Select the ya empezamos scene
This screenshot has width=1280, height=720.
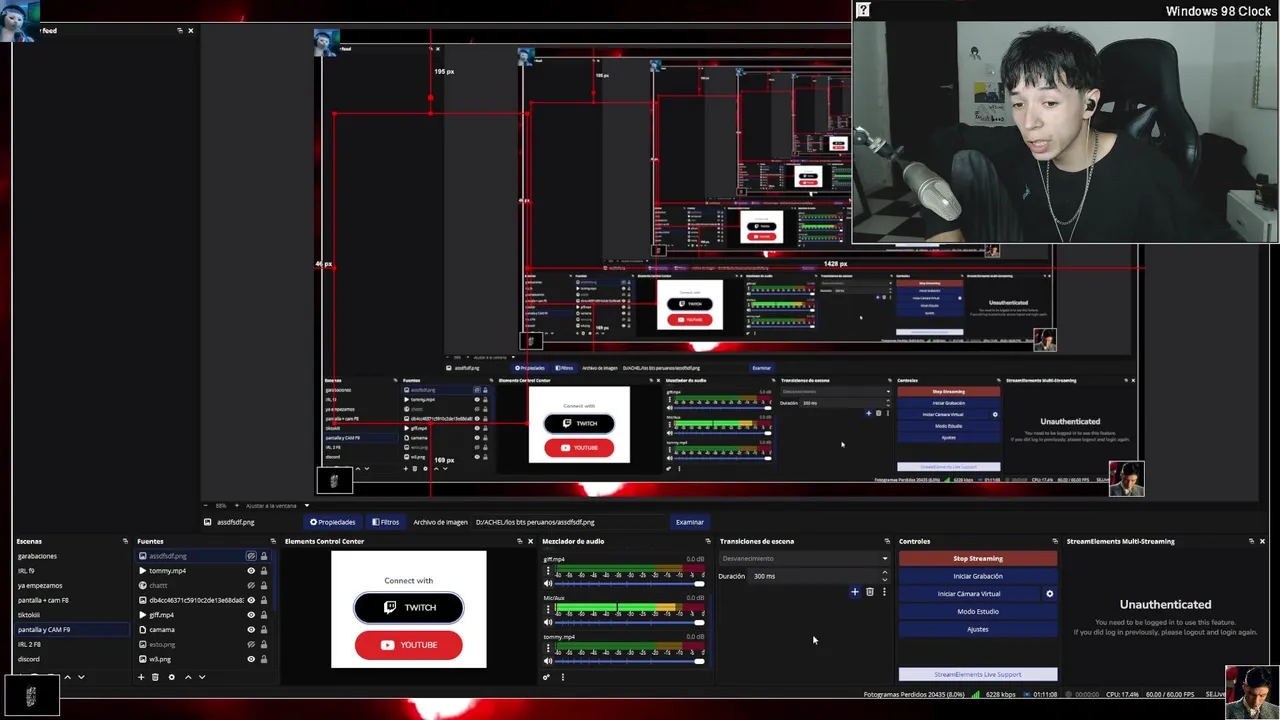point(40,585)
